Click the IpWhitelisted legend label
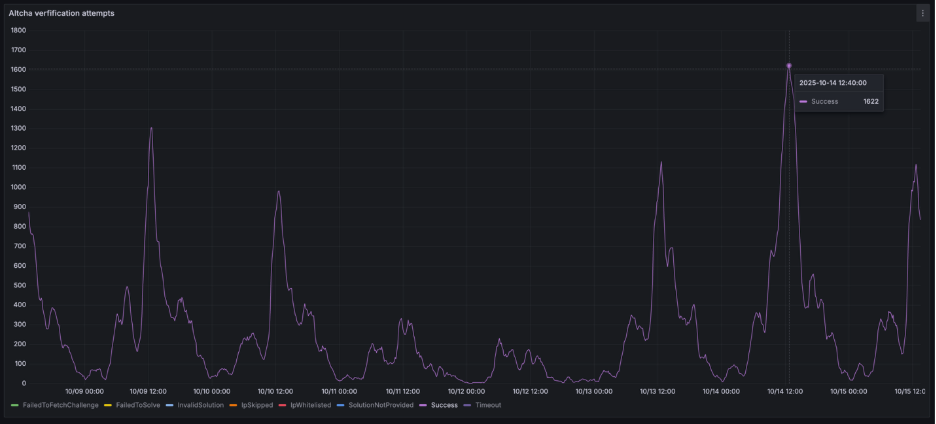 pos(310,405)
